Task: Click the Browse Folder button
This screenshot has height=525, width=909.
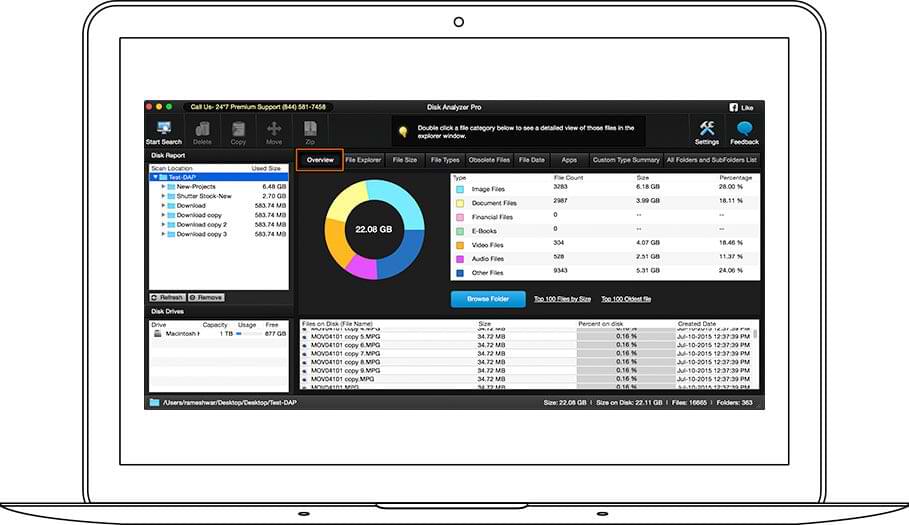Action: (488, 299)
